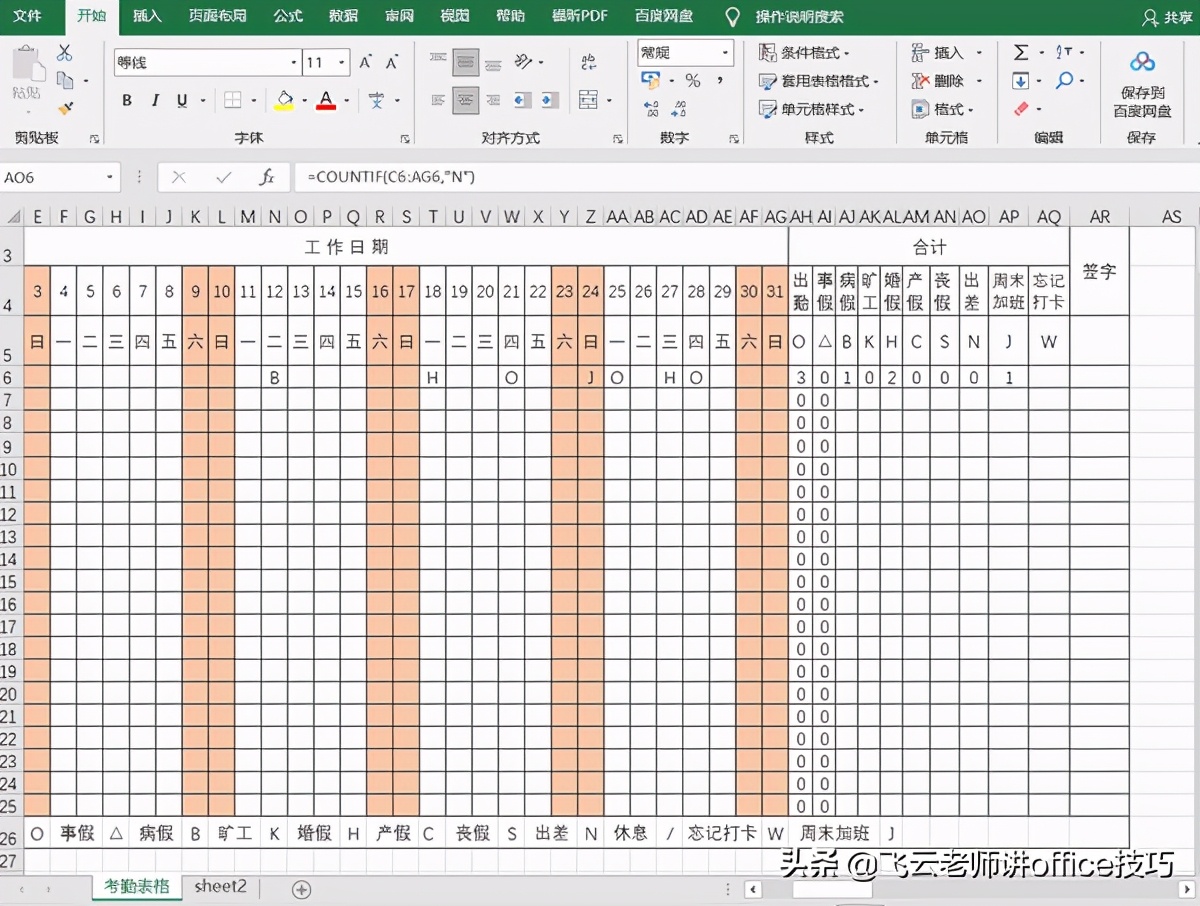Click in the formula bar COUNTIF text

pyautogui.click(x=391, y=177)
